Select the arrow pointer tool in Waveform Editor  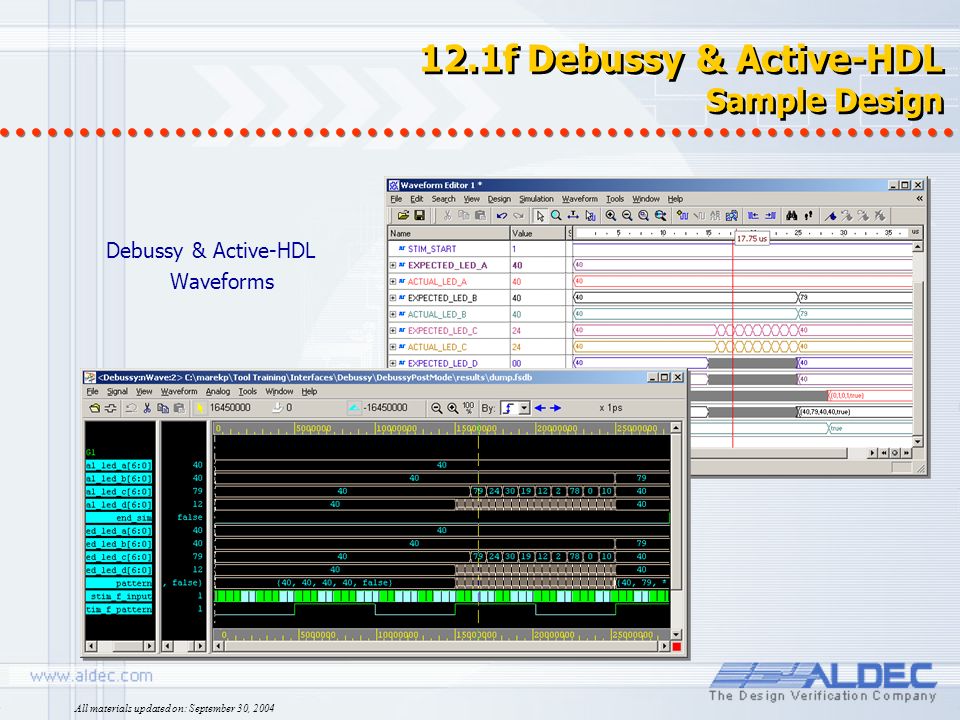(540, 216)
